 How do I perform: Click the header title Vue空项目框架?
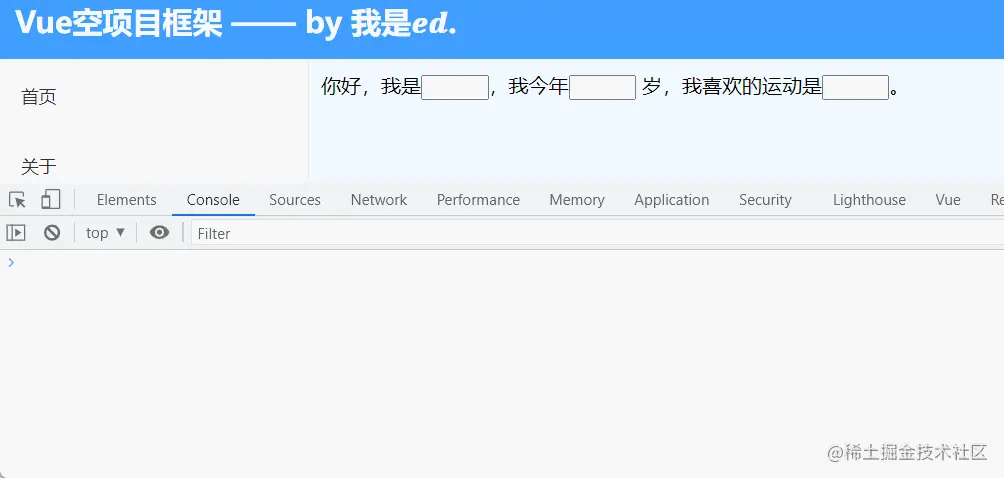pyautogui.click(x=119, y=23)
